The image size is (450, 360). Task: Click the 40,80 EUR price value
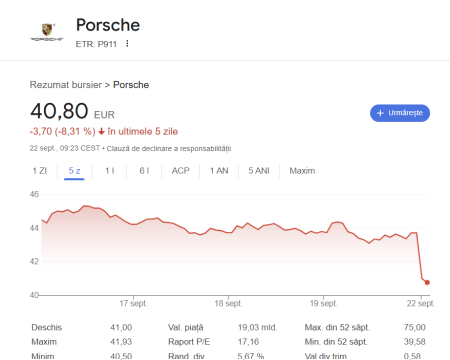point(72,111)
